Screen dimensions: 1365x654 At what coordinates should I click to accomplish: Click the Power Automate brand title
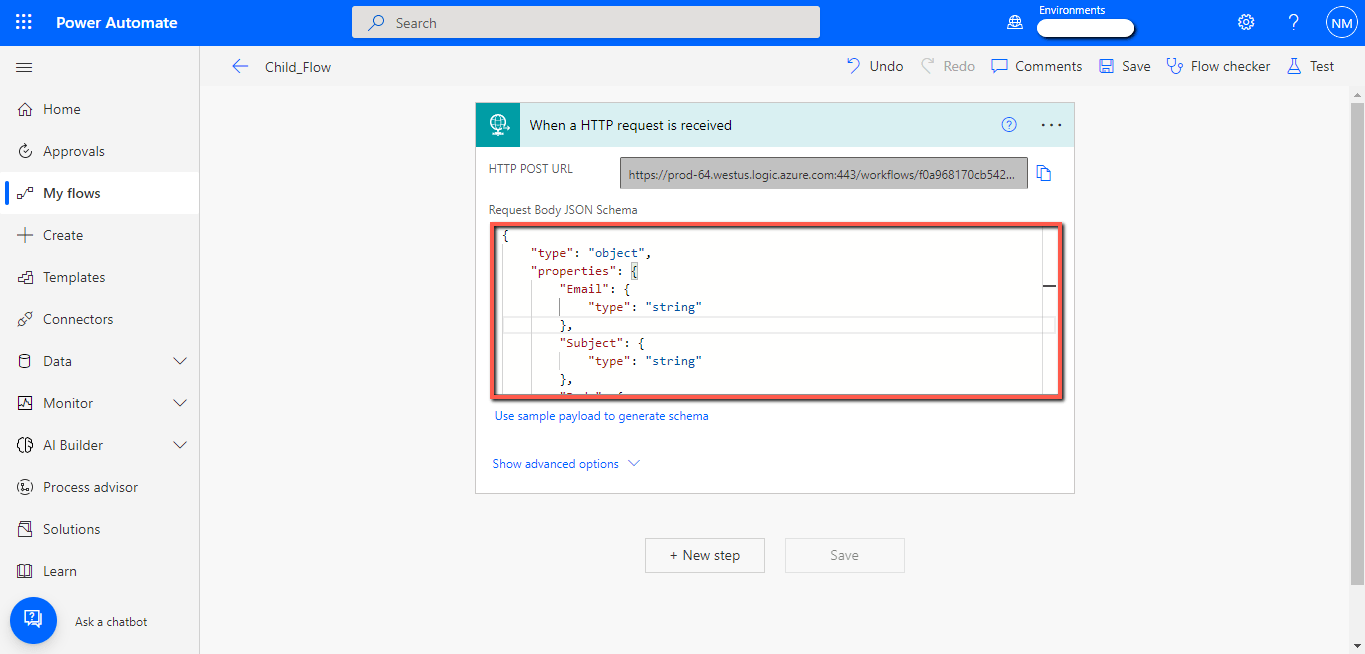pyautogui.click(x=117, y=22)
